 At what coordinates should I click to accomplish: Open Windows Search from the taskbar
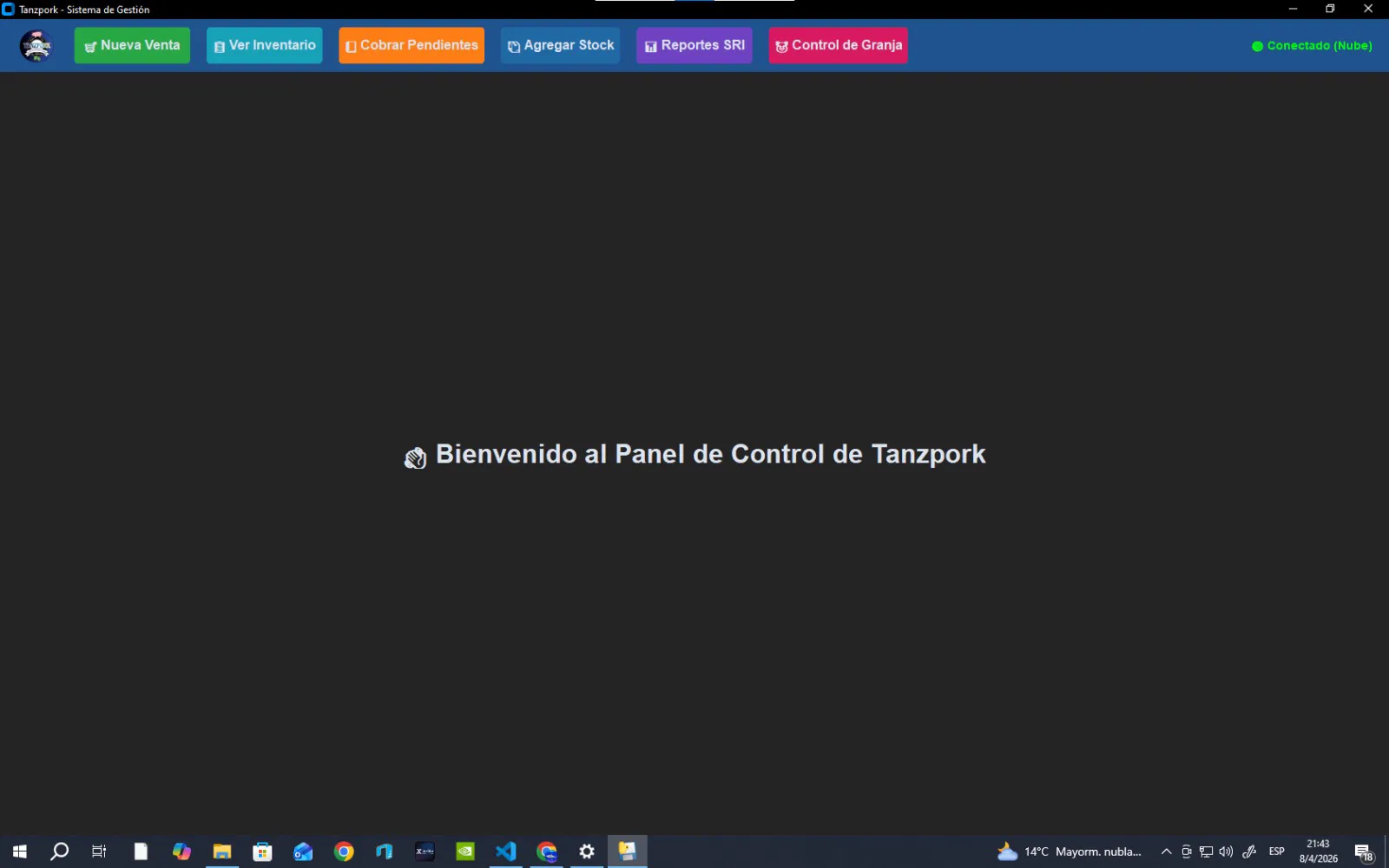coord(59,852)
